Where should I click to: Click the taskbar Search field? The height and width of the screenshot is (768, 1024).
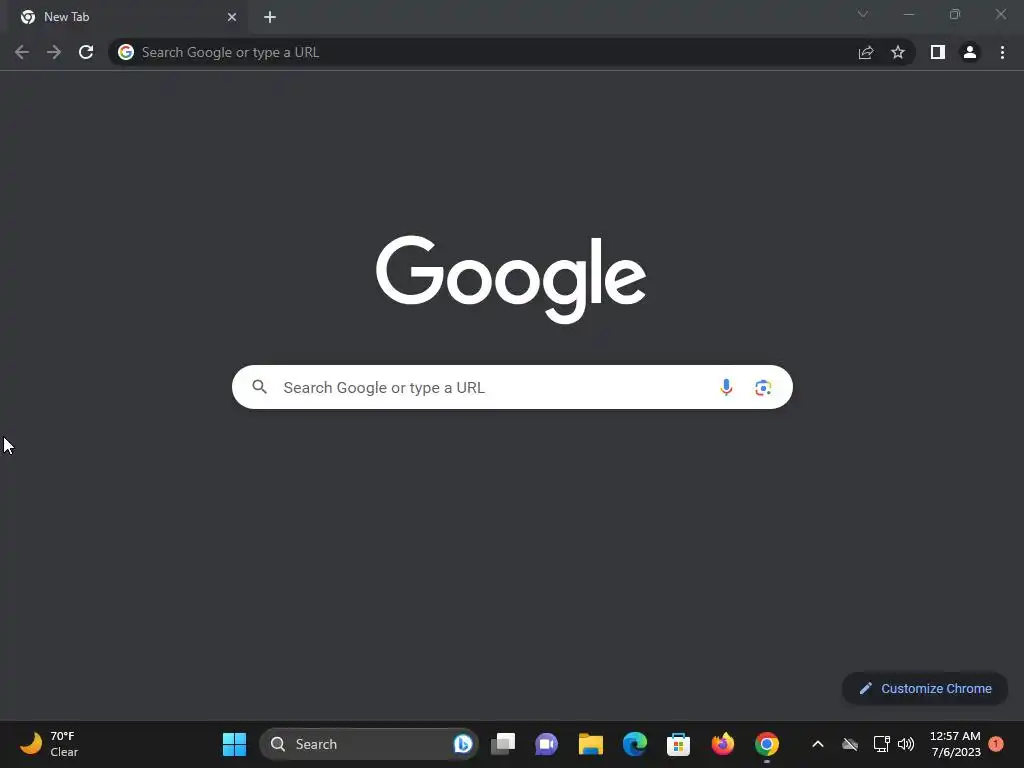[368, 744]
